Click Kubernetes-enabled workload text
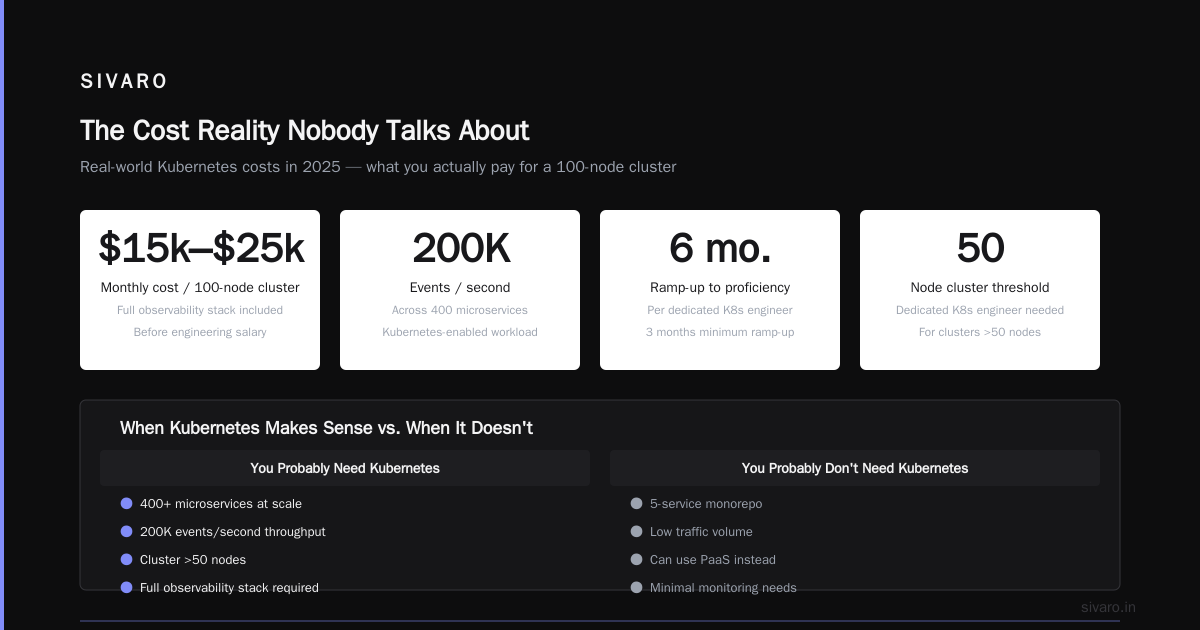 (x=460, y=332)
